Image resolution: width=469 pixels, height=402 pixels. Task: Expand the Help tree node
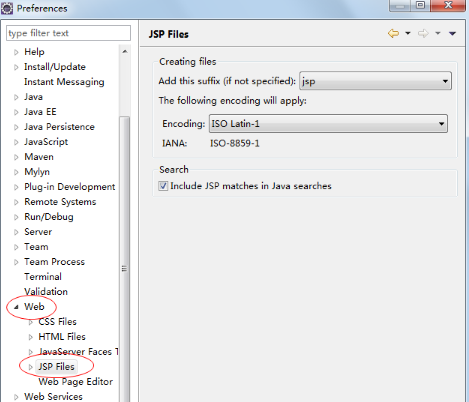click(16, 52)
